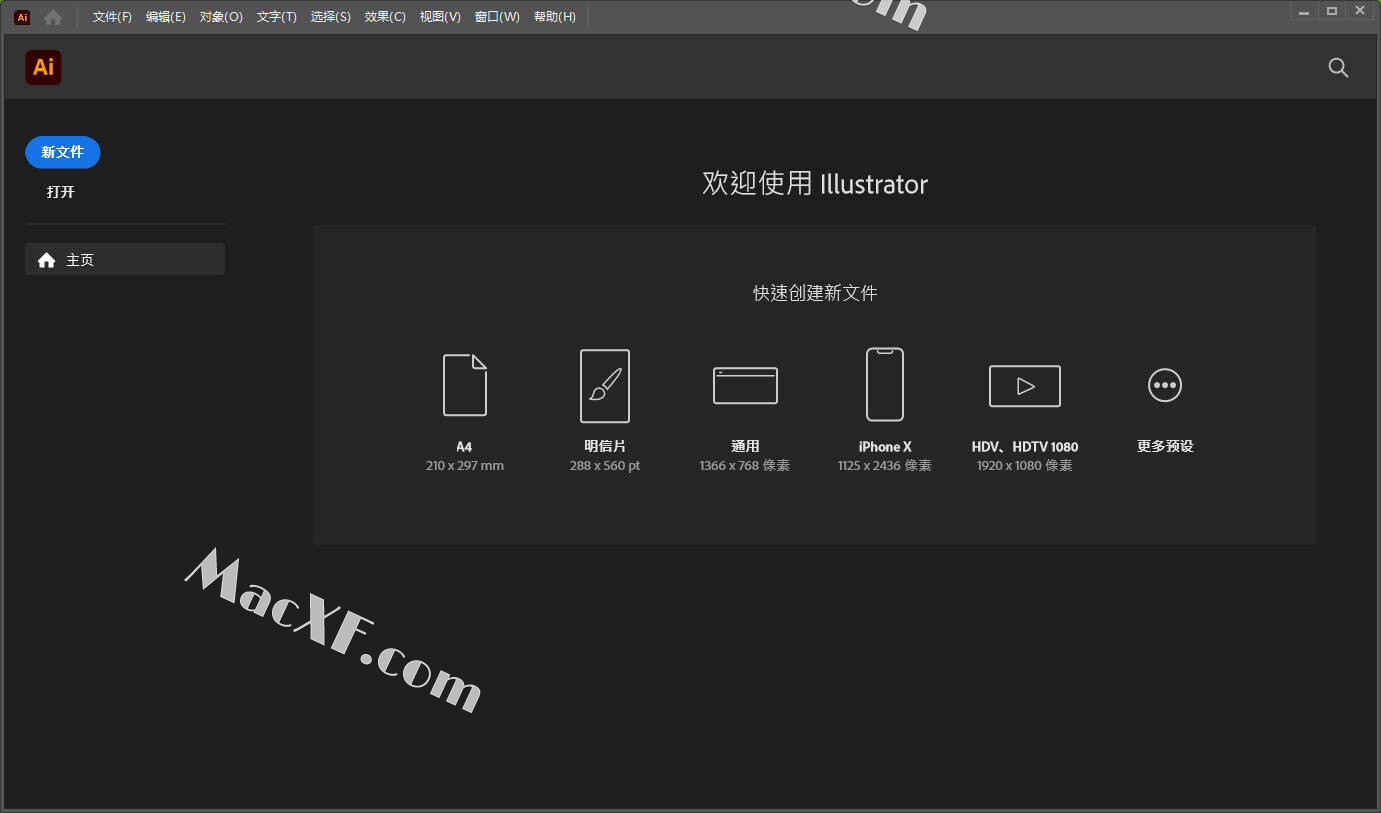Image resolution: width=1381 pixels, height=813 pixels.
Task: Select the 明信片 postcard brush icon
Action: click(x=605, y=385)
